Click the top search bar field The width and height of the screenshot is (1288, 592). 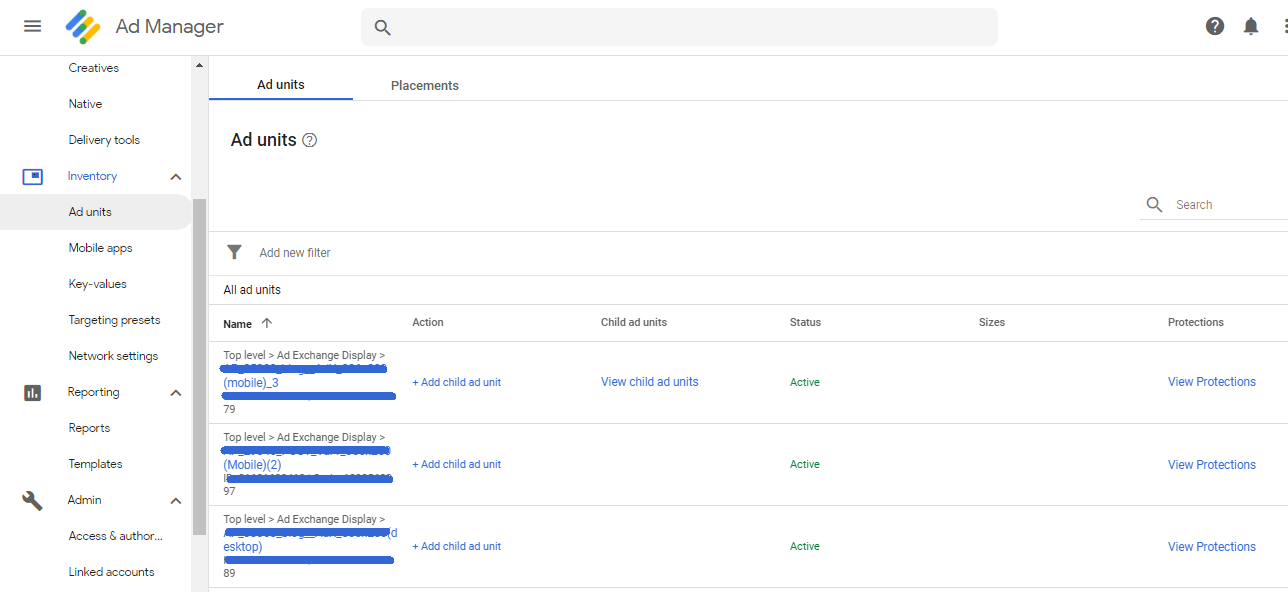coord(680,27)
